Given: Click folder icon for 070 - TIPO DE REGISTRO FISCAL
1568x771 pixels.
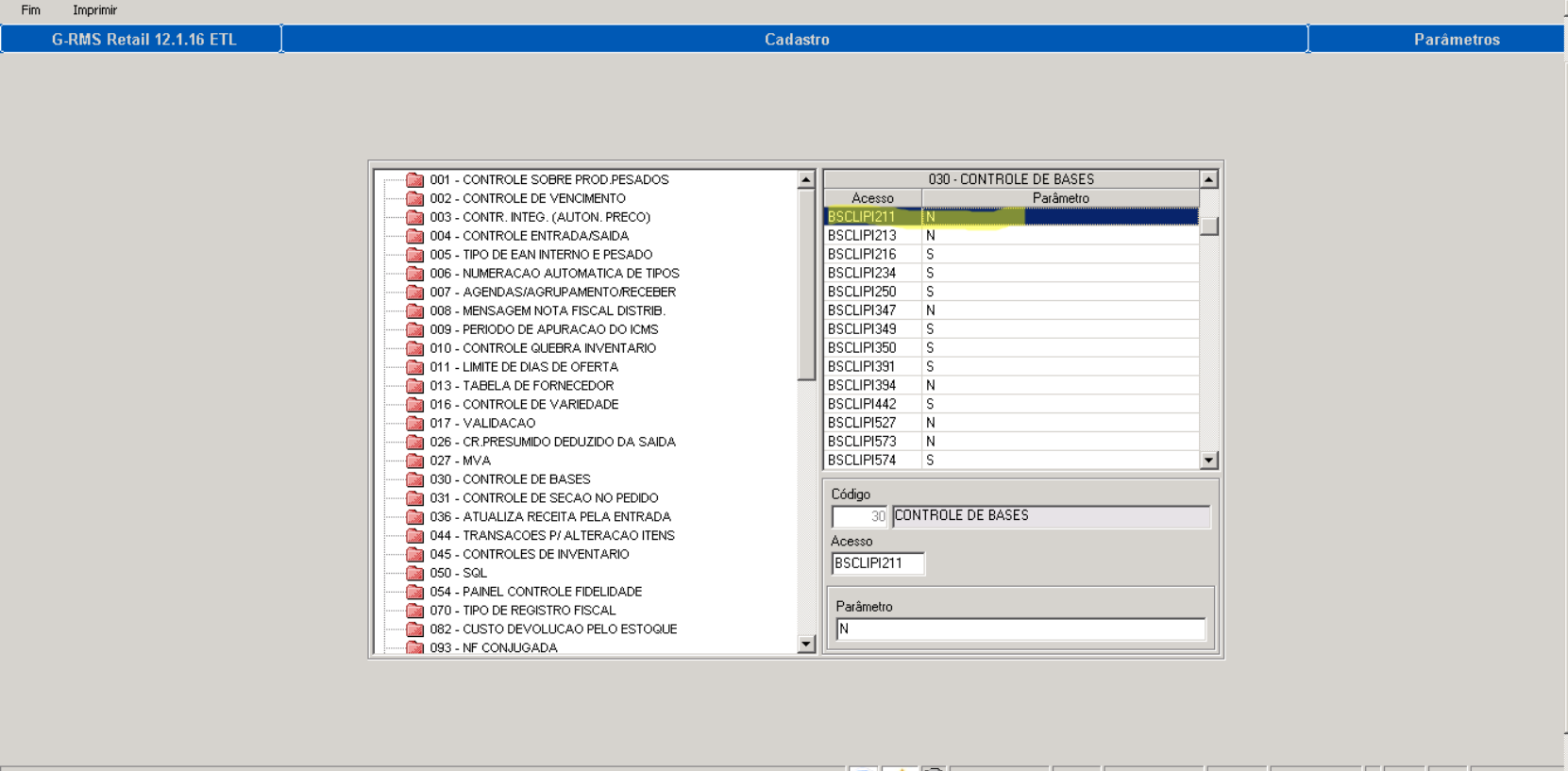Looking at the screenshot, I should 414,610.
